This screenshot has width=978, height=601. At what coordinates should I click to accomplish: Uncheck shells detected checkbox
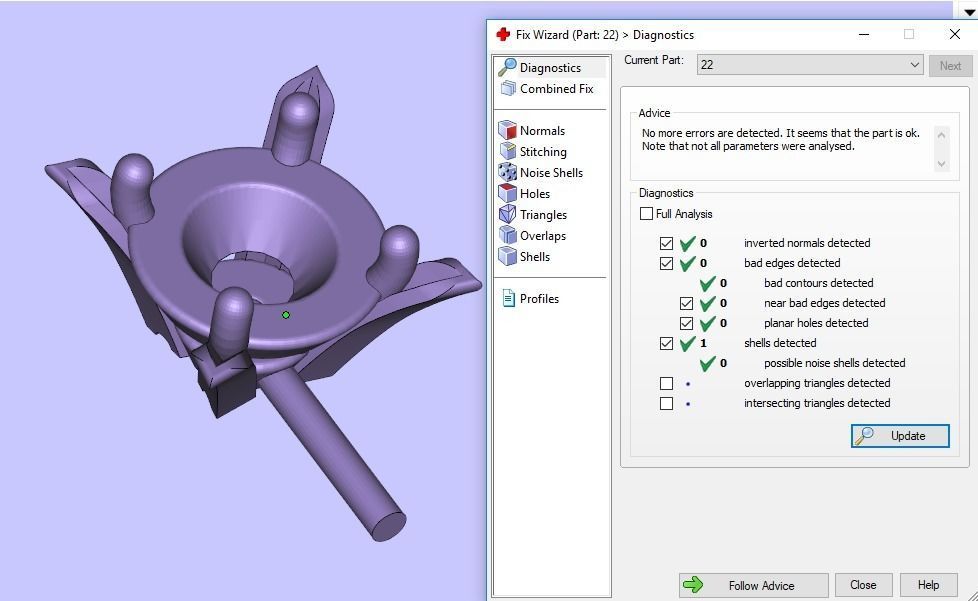[666, 343]
